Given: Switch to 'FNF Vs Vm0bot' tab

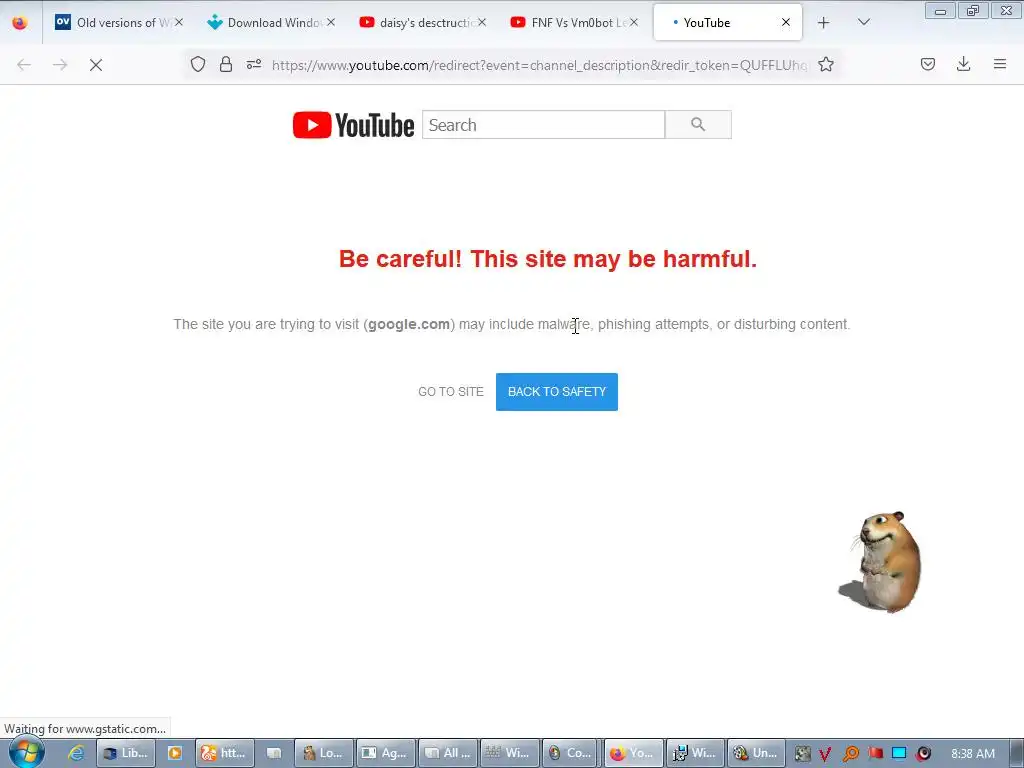Looking at the screenshot, I should (x=573, y=23).
